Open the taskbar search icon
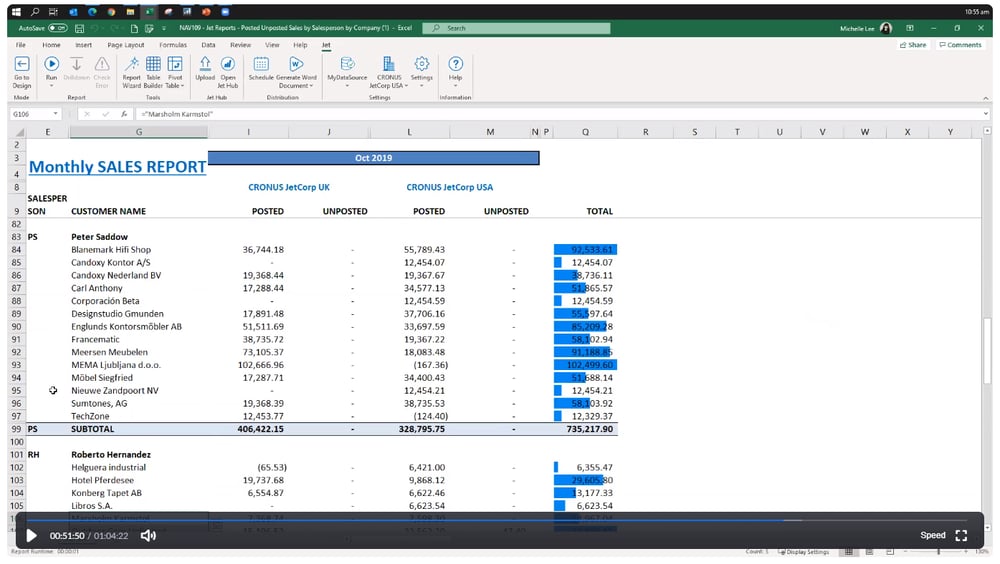The height and width of the screenshot is (564, 1000). (35, 11)
